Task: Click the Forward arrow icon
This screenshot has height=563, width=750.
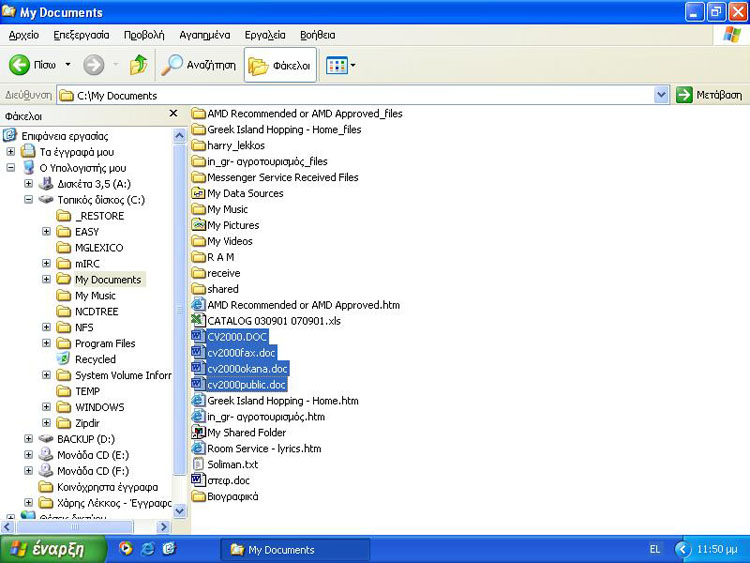Action: click(94, 65)
